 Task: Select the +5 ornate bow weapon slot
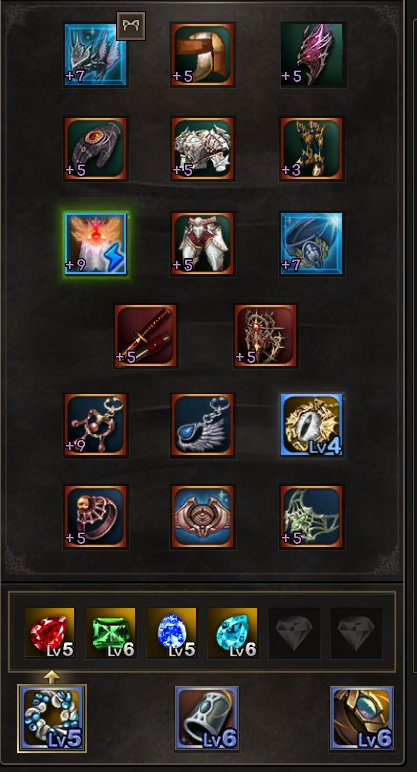point(265,336)
